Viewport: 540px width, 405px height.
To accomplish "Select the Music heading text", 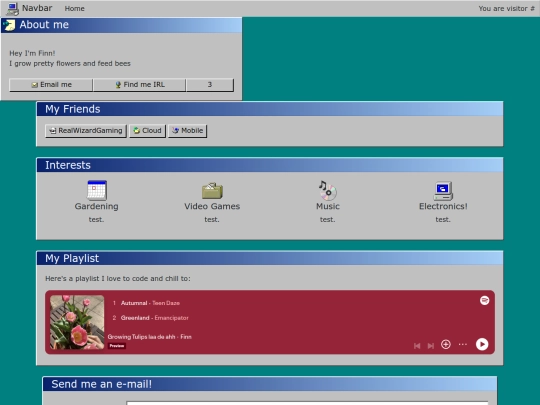I will point(328,206).
